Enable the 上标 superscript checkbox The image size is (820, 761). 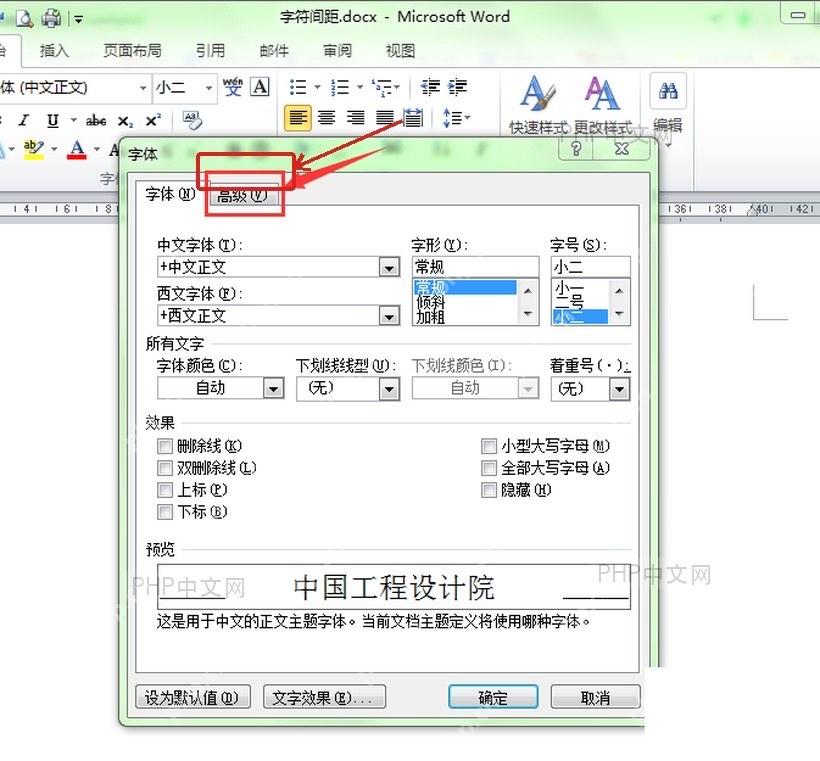point(165,490)
